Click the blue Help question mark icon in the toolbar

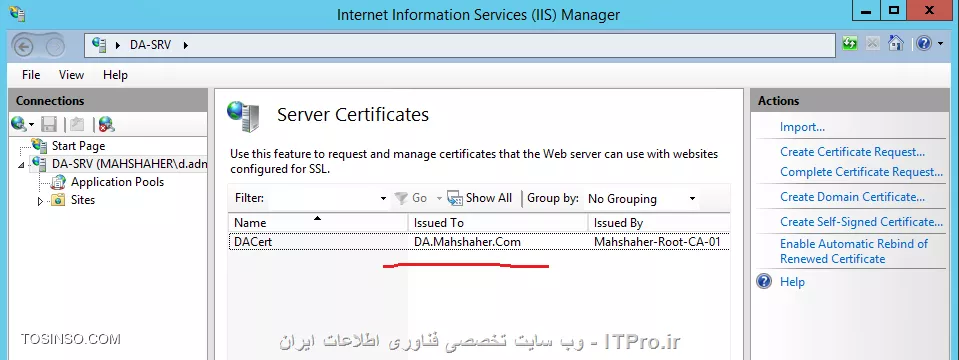tap(924, 43)
